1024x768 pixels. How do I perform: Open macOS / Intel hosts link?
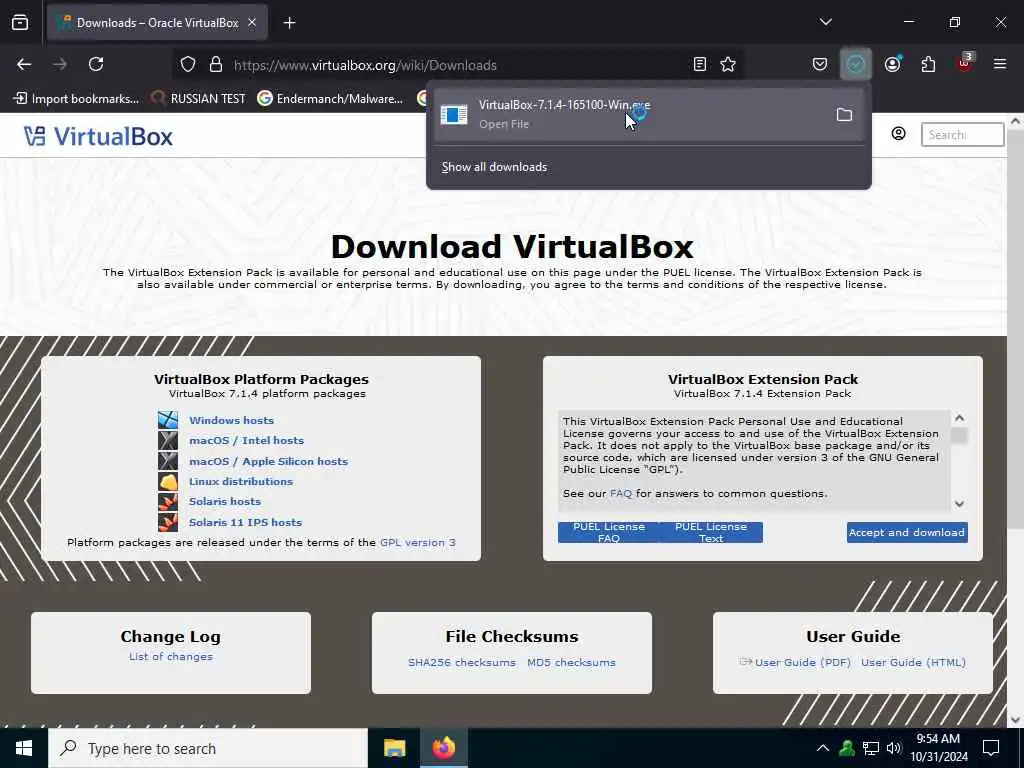click(246, 441)
